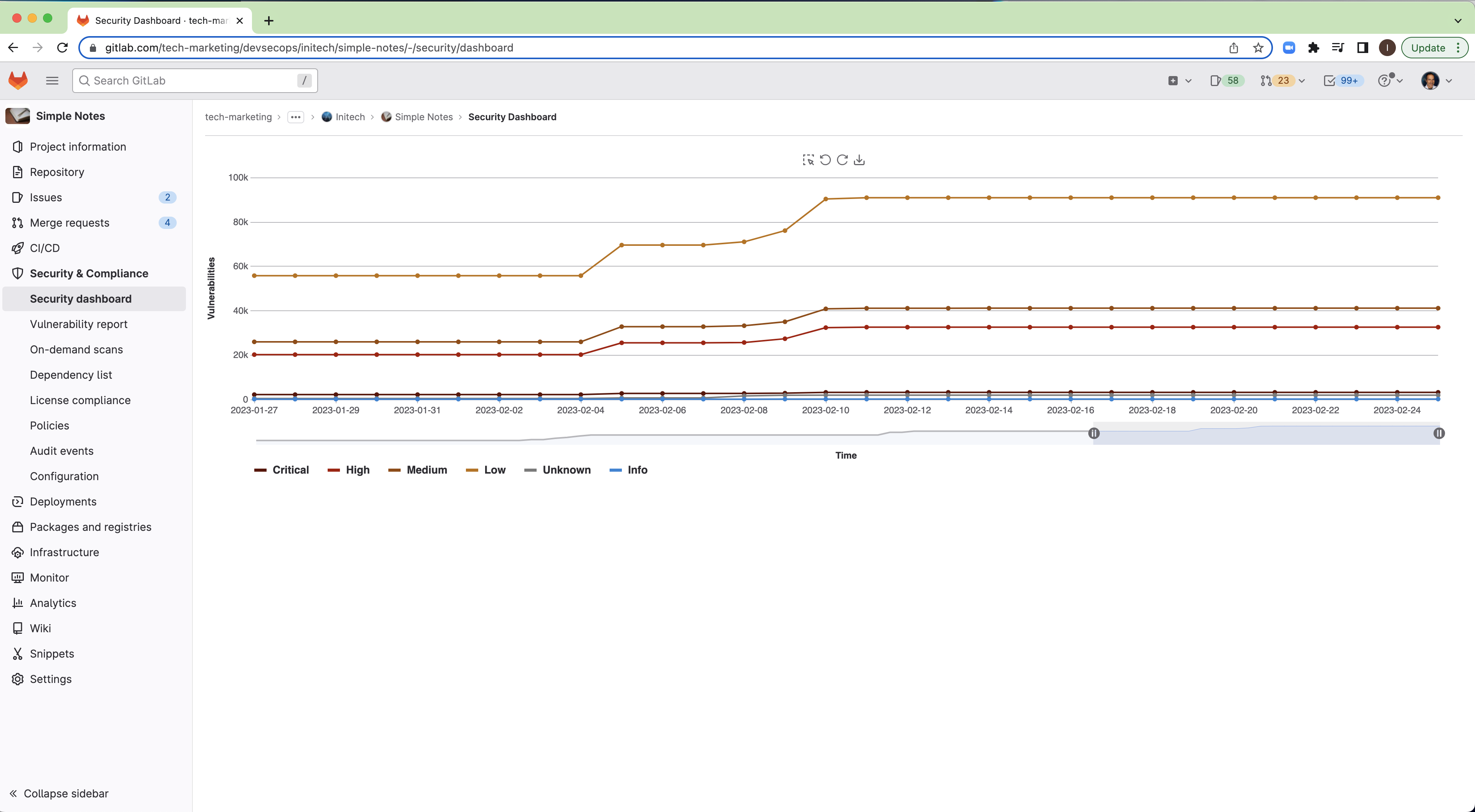
Task: Download the vulnerability chart image
Action: tap(859, 160)
